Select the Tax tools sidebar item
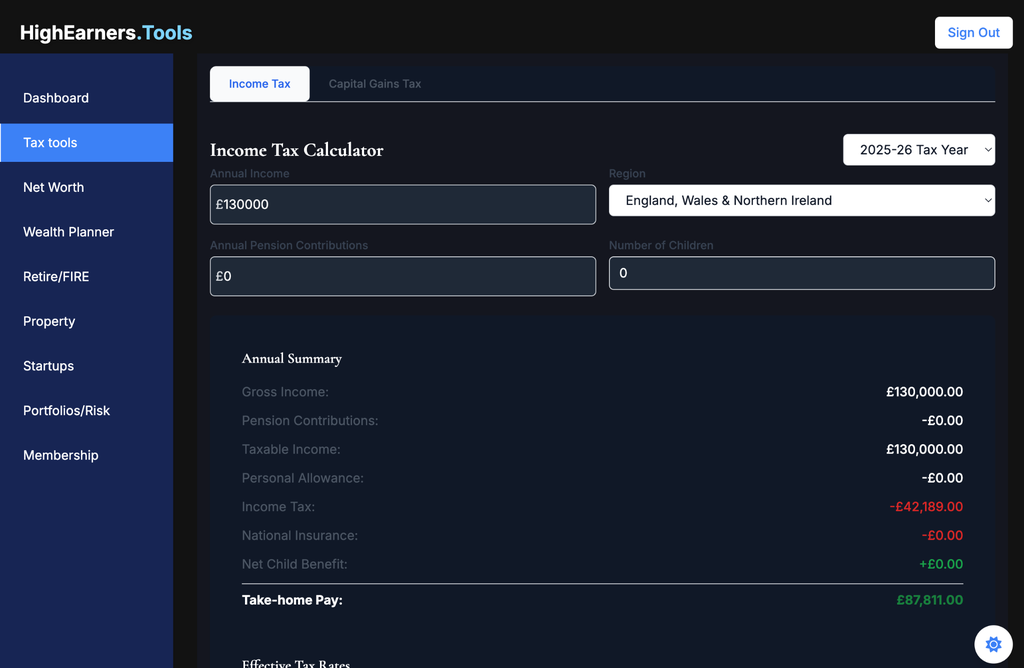This screenshot has height=668, width=1024. tap(50, 143)
